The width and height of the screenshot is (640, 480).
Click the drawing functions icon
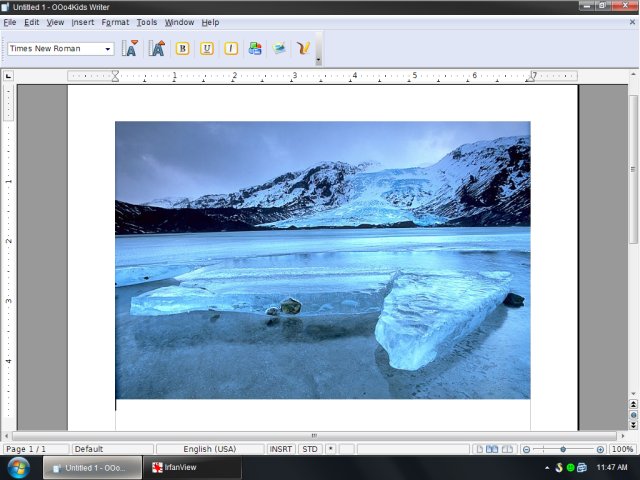pos(303,48)
